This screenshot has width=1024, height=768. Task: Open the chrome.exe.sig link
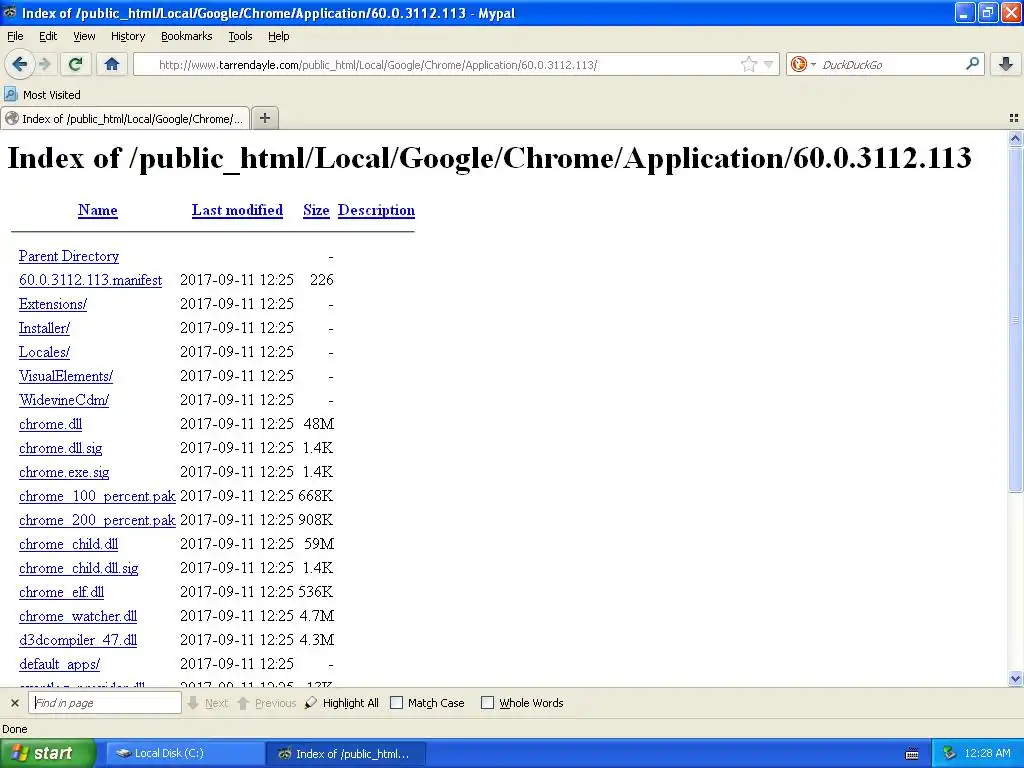[64, 472]
